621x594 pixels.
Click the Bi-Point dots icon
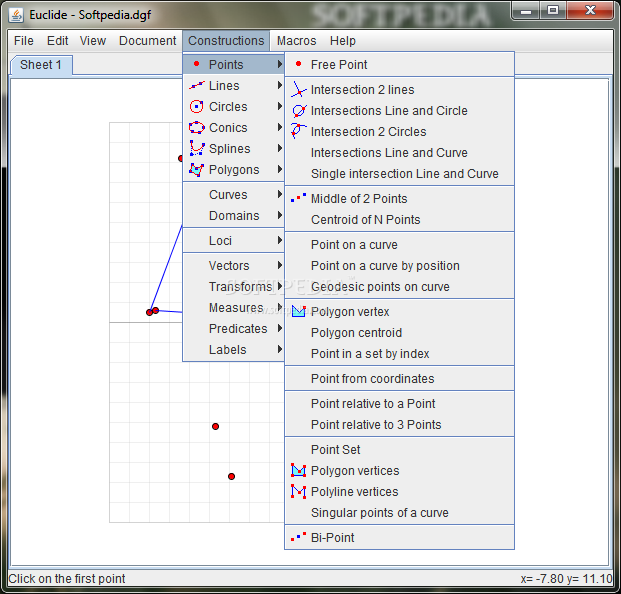pos(299,537)
